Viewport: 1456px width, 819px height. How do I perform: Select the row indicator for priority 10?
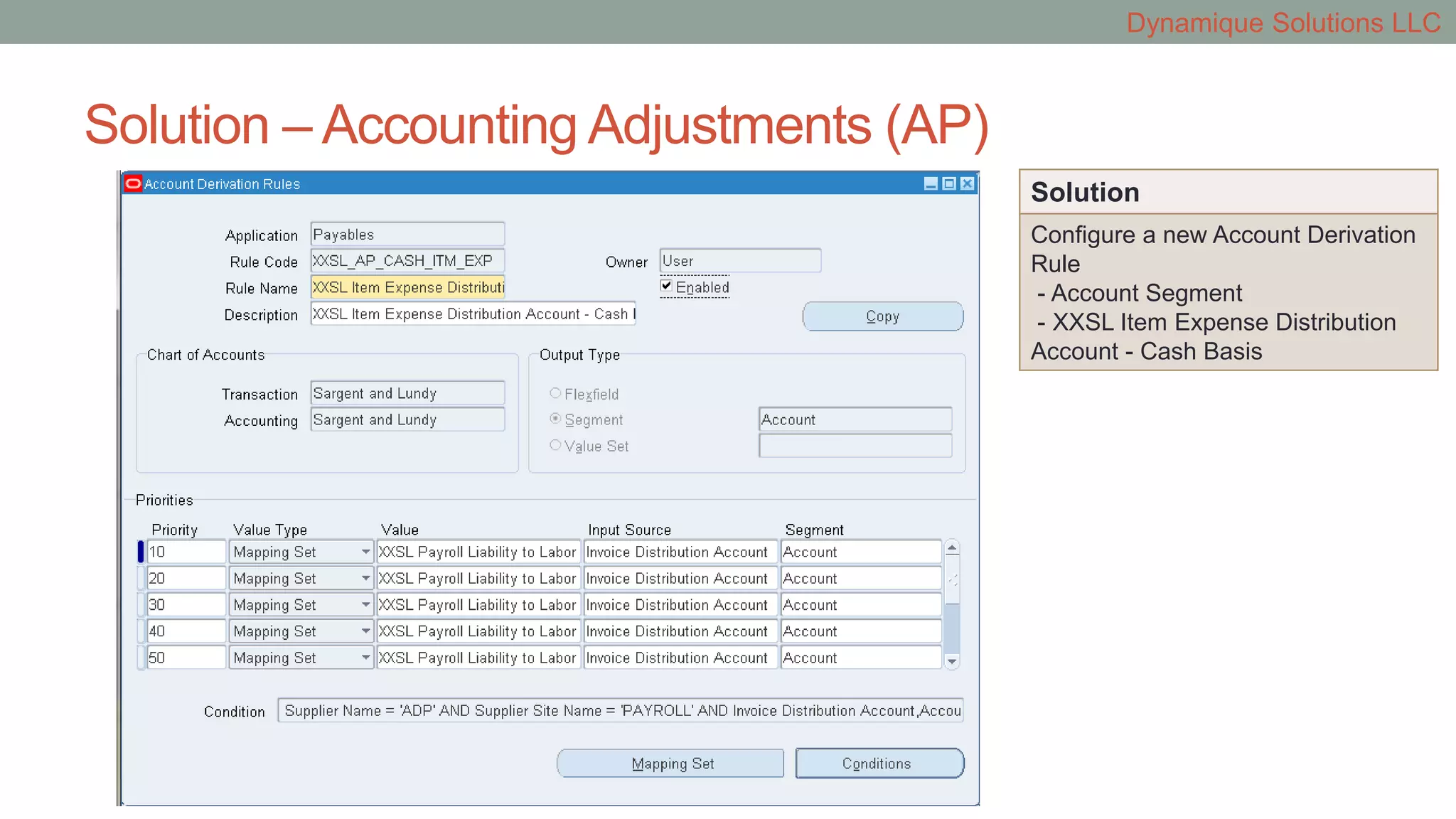tap(141, 552)
